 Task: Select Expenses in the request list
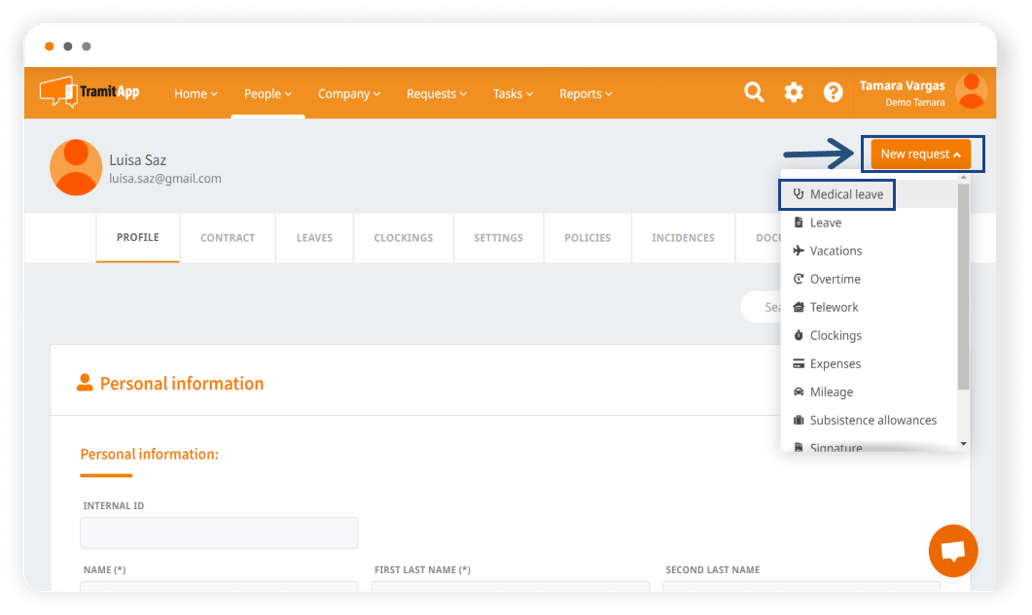coord(835,364)
